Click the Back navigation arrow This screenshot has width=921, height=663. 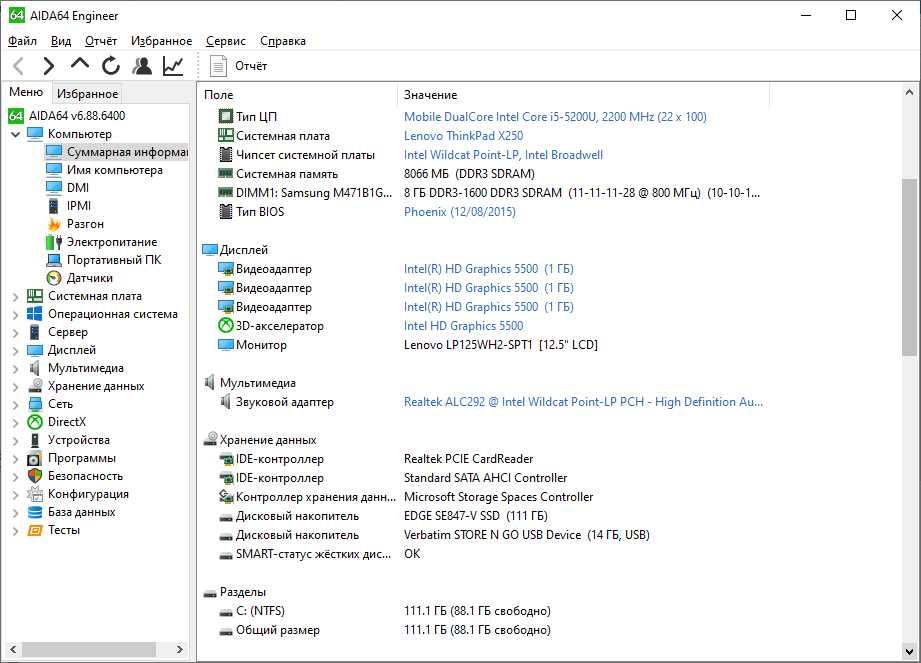[x=19, y=66]
